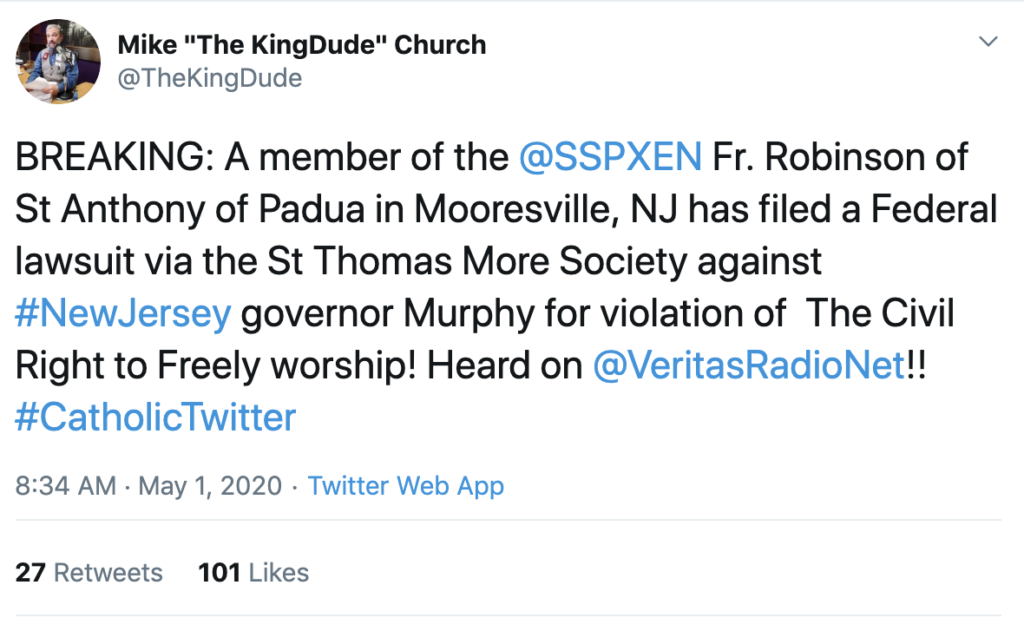The width and height of the screenshot is (1024, 618).
Task: Browse the #CatholicTwitter hashtag
Action: [x=156, y=417]
